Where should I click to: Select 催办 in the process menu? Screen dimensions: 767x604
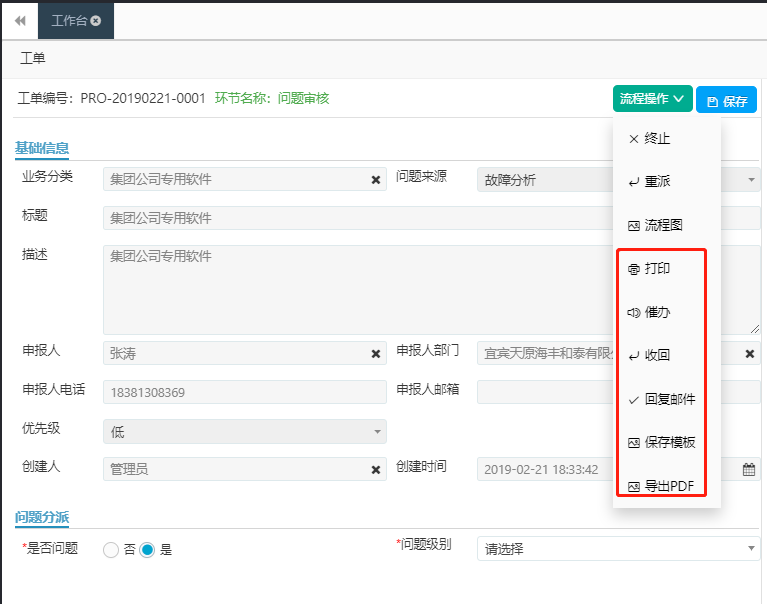[657, 312]
